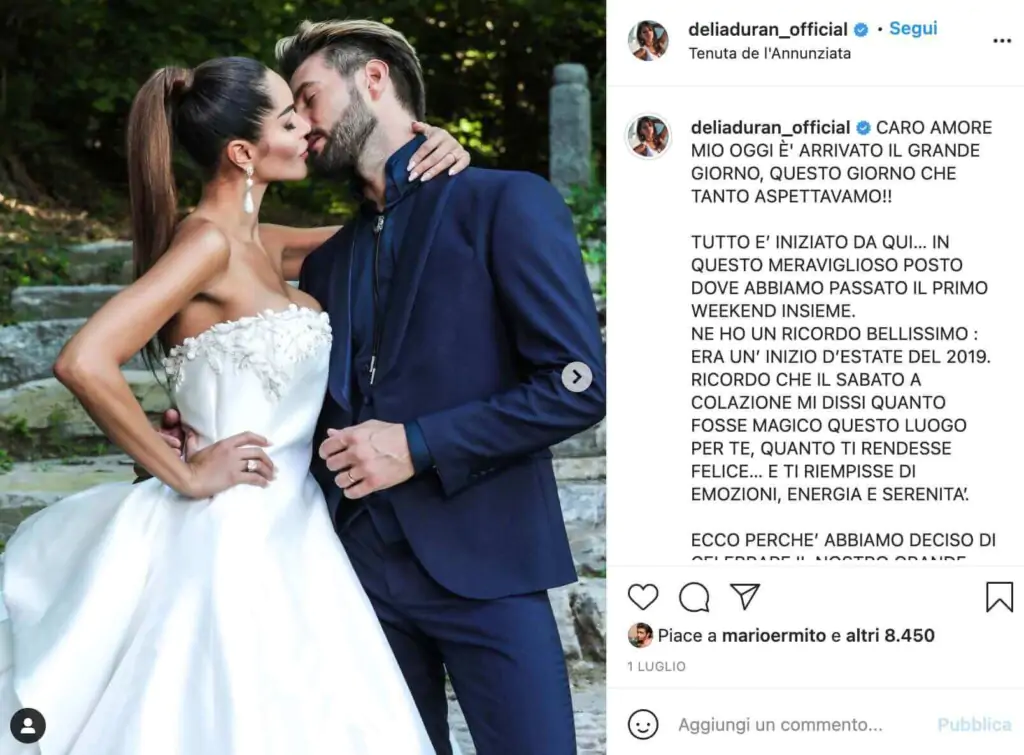Open marioermito small avatar beside likes

(640, 635)
